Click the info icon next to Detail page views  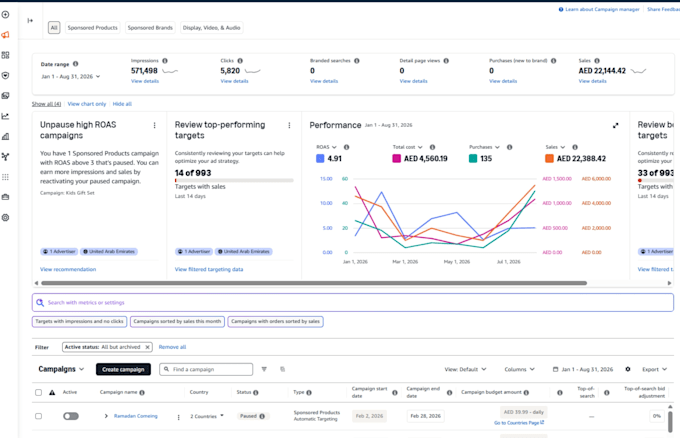click(446, 61)
